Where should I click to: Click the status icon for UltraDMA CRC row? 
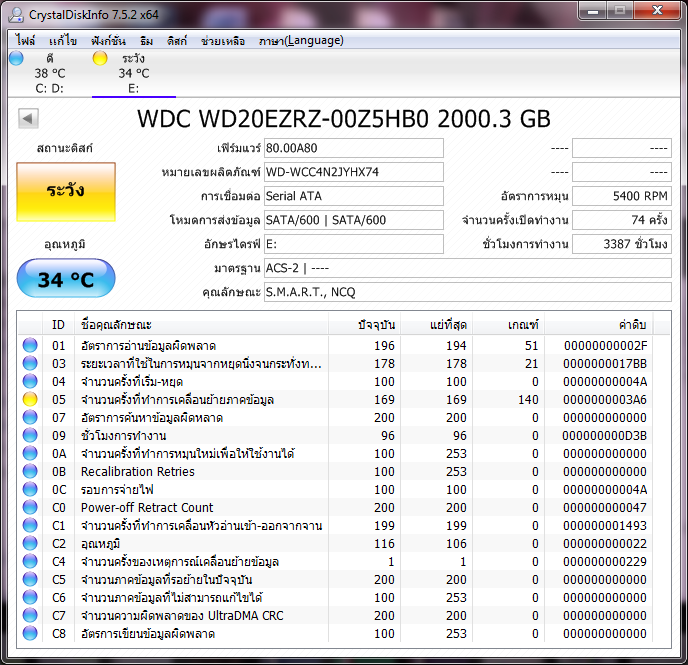coord(30,615)
